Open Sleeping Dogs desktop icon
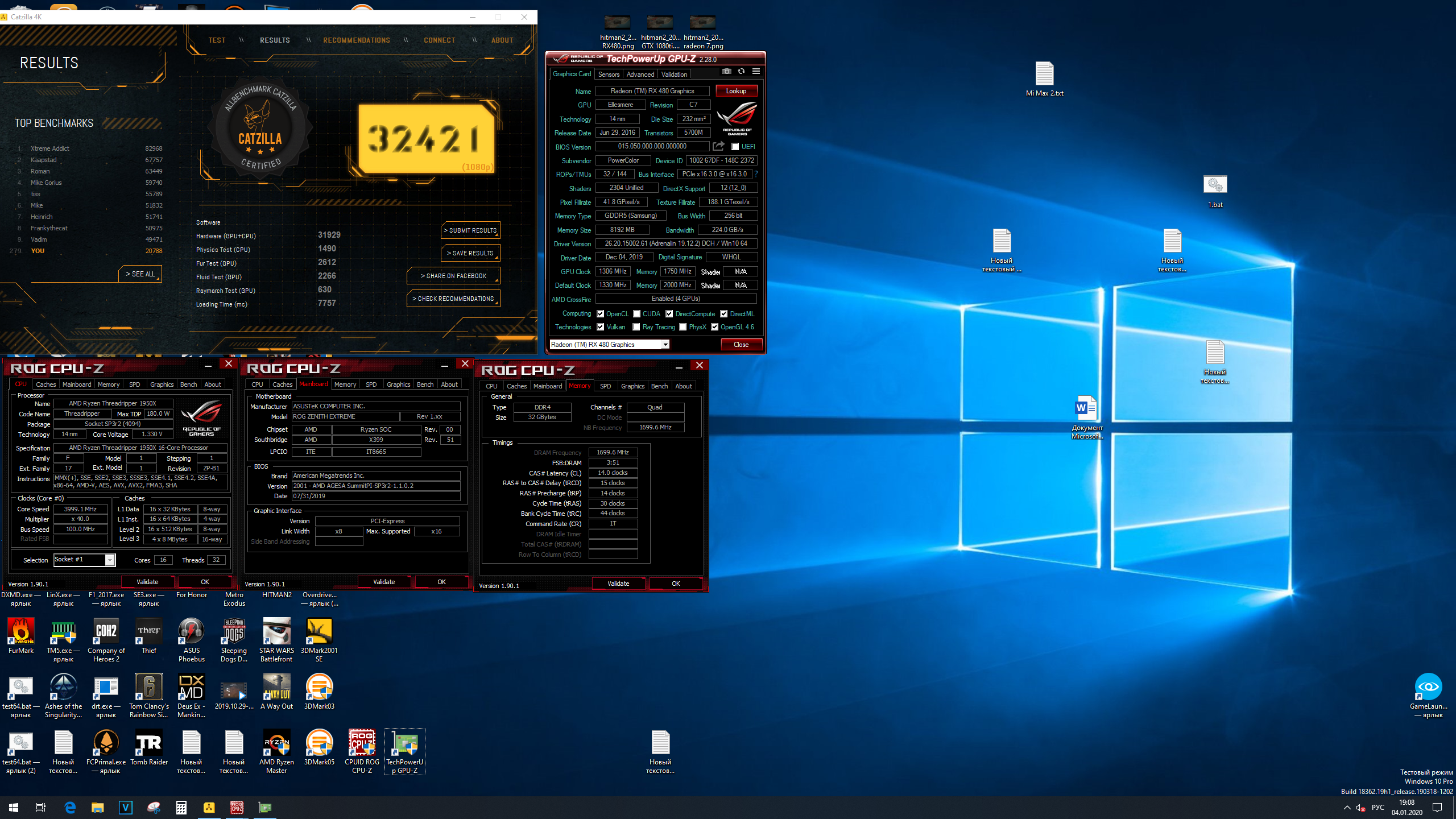Screen dimensions: 1456x819 click(x=234, y=640)
